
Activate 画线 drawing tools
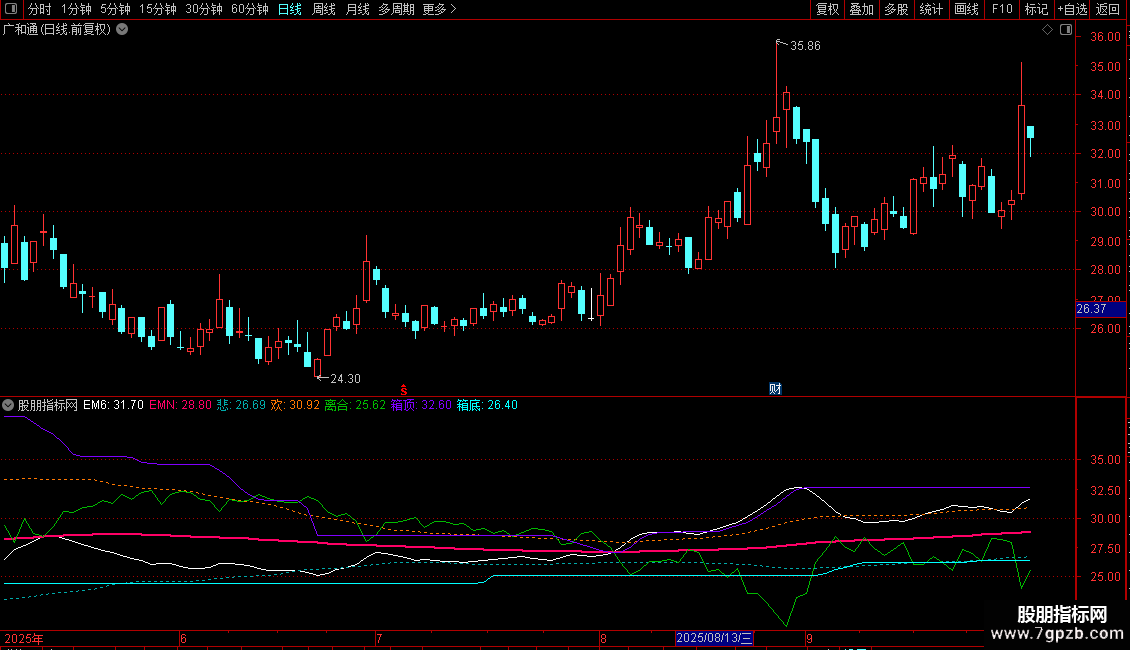coord(966,9)
